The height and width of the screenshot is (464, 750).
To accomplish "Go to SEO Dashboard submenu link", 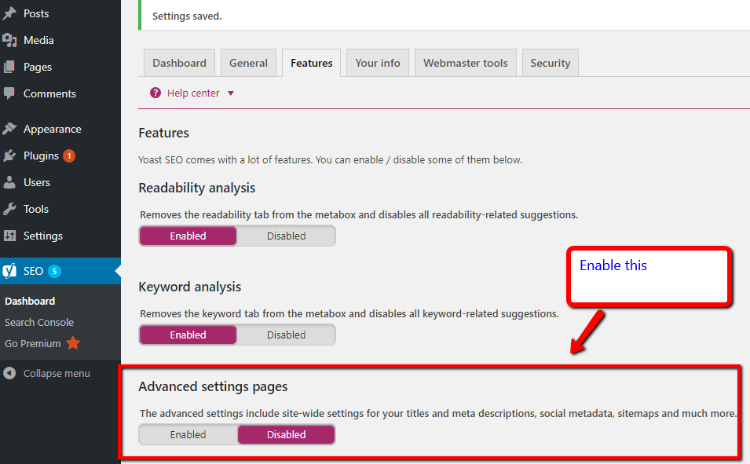I will pos(30,301).
